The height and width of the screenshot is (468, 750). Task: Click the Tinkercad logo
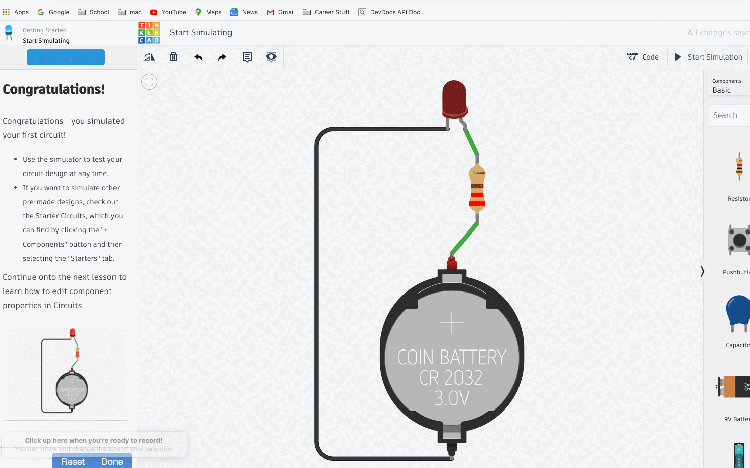148,32
